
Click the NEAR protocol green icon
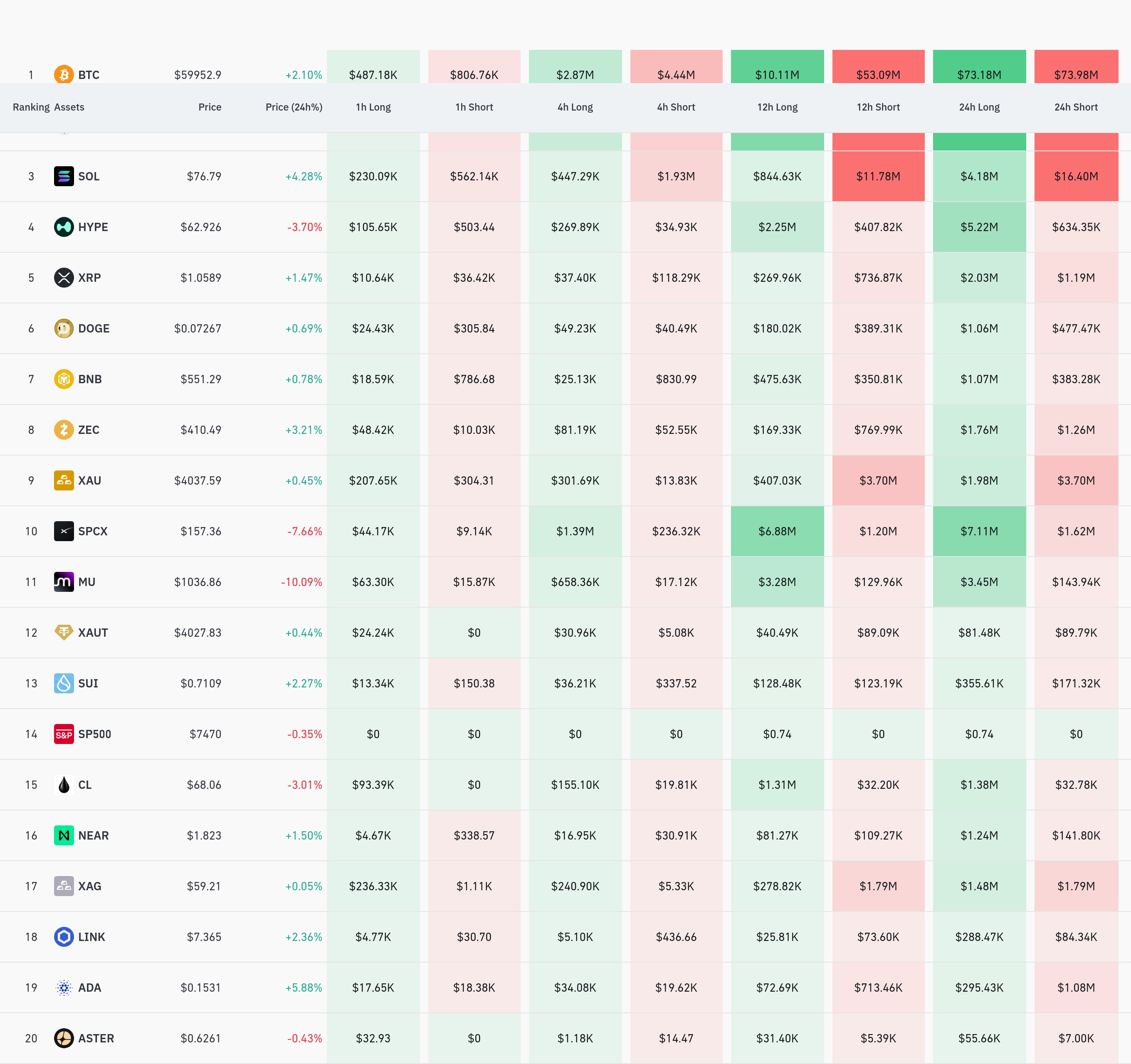pos(64,835)
